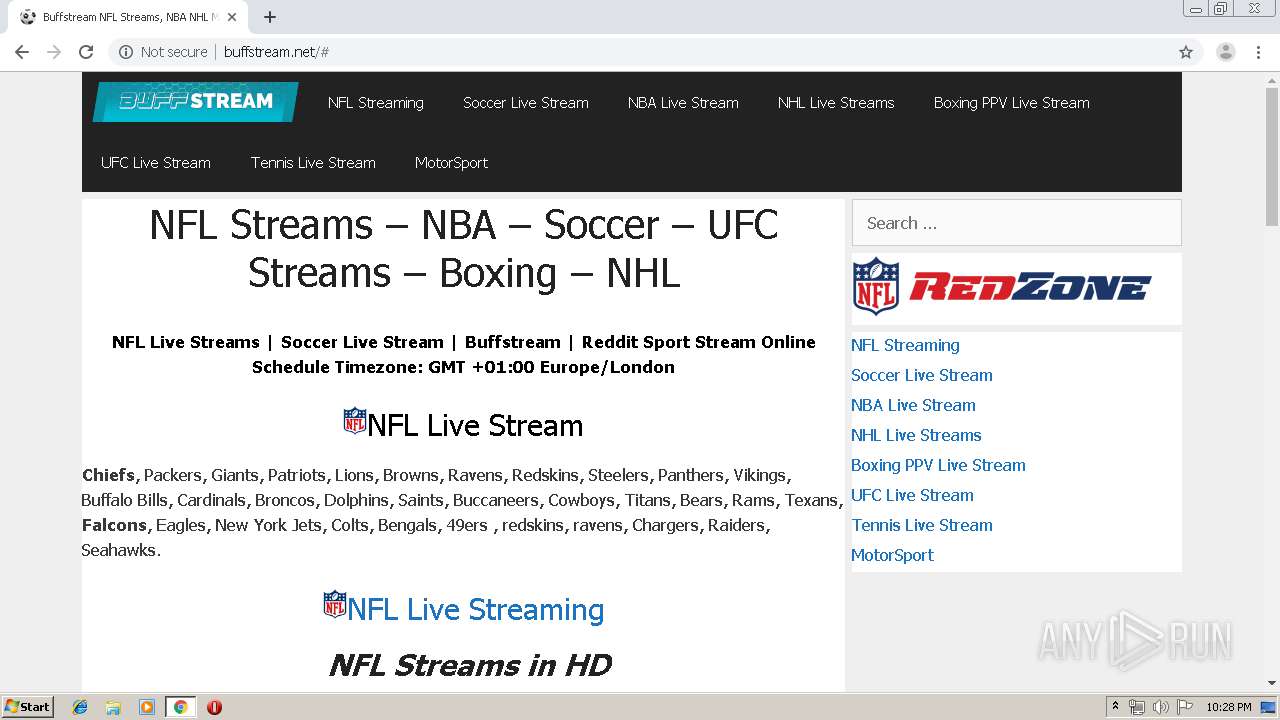1280x720 pixels.
Task: Click the bold Chiefs team name
Action: point(108,475)
